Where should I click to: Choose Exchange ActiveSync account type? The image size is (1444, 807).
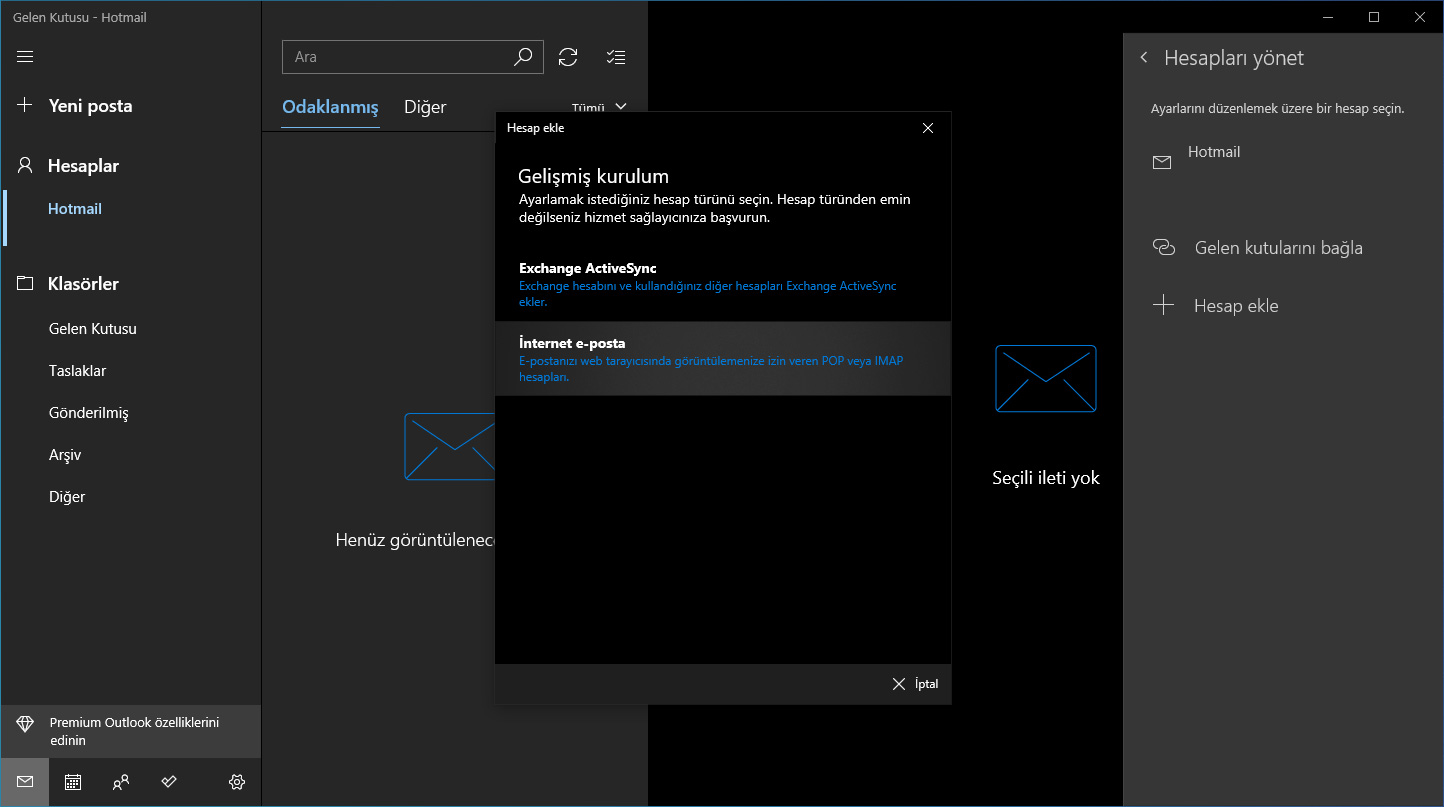point(723,284)
